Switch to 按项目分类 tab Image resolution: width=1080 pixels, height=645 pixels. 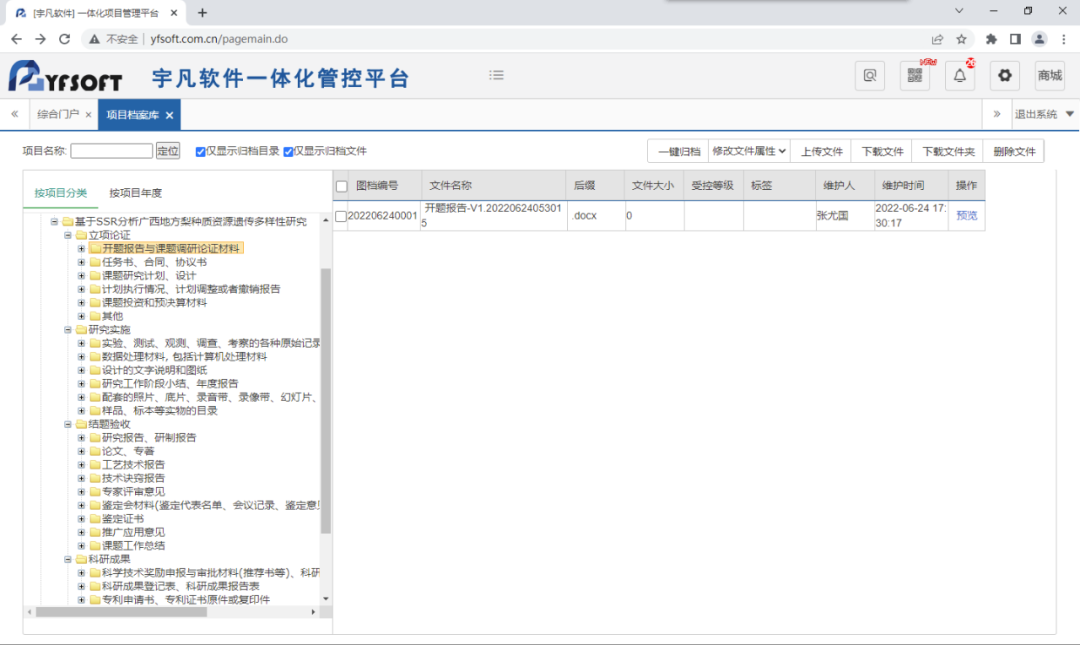(61, 193)
